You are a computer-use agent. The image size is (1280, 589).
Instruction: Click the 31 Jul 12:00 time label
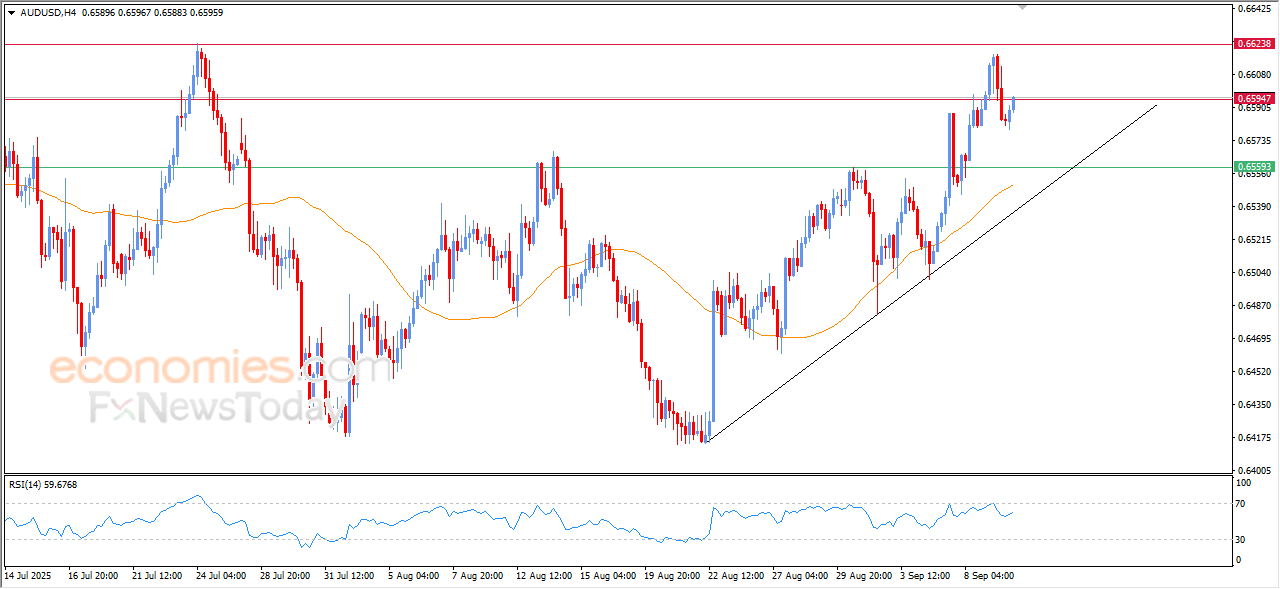tap(349, 576)
